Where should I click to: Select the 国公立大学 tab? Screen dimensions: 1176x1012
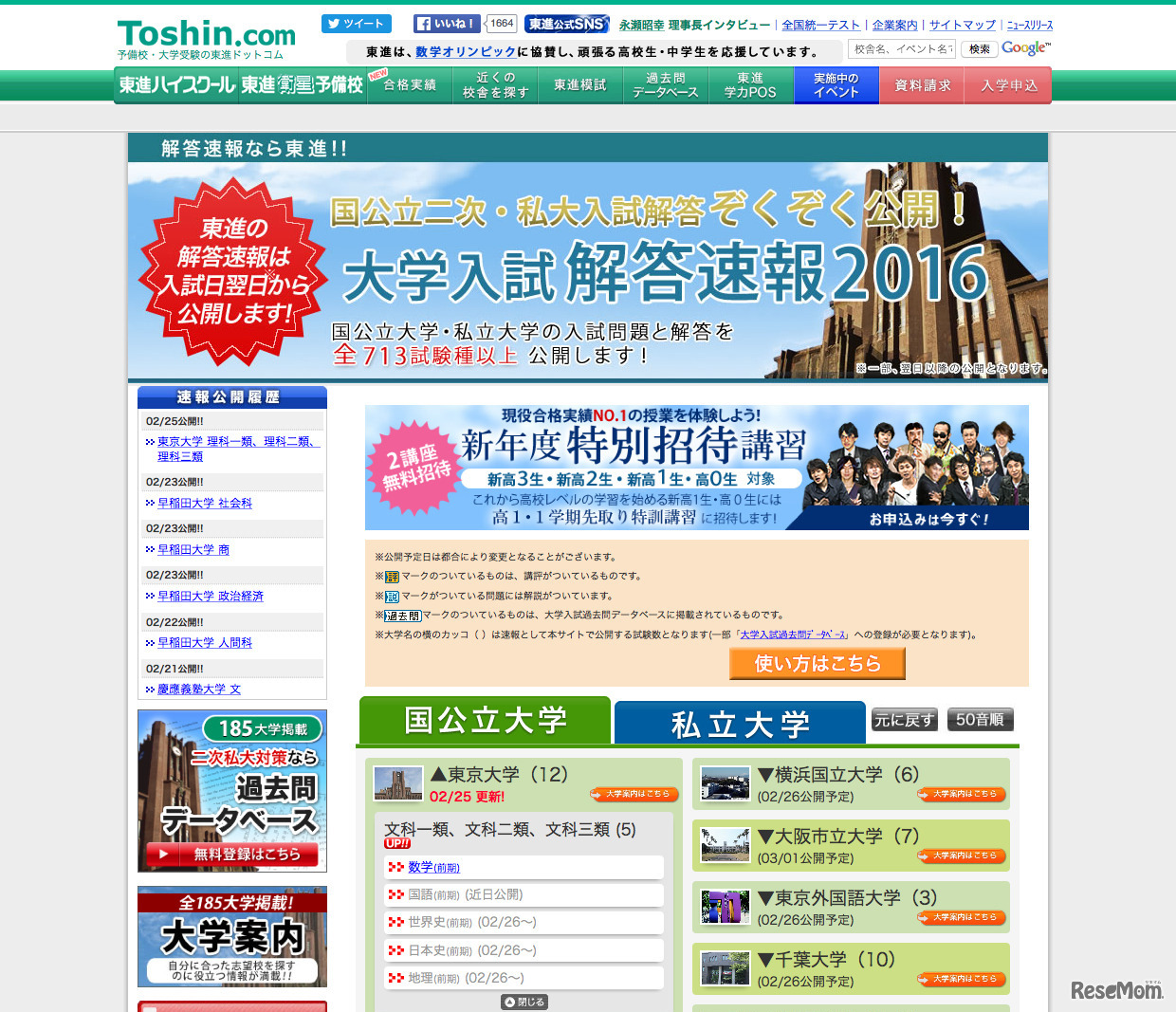pyautogui.click(x=484, y=719)
